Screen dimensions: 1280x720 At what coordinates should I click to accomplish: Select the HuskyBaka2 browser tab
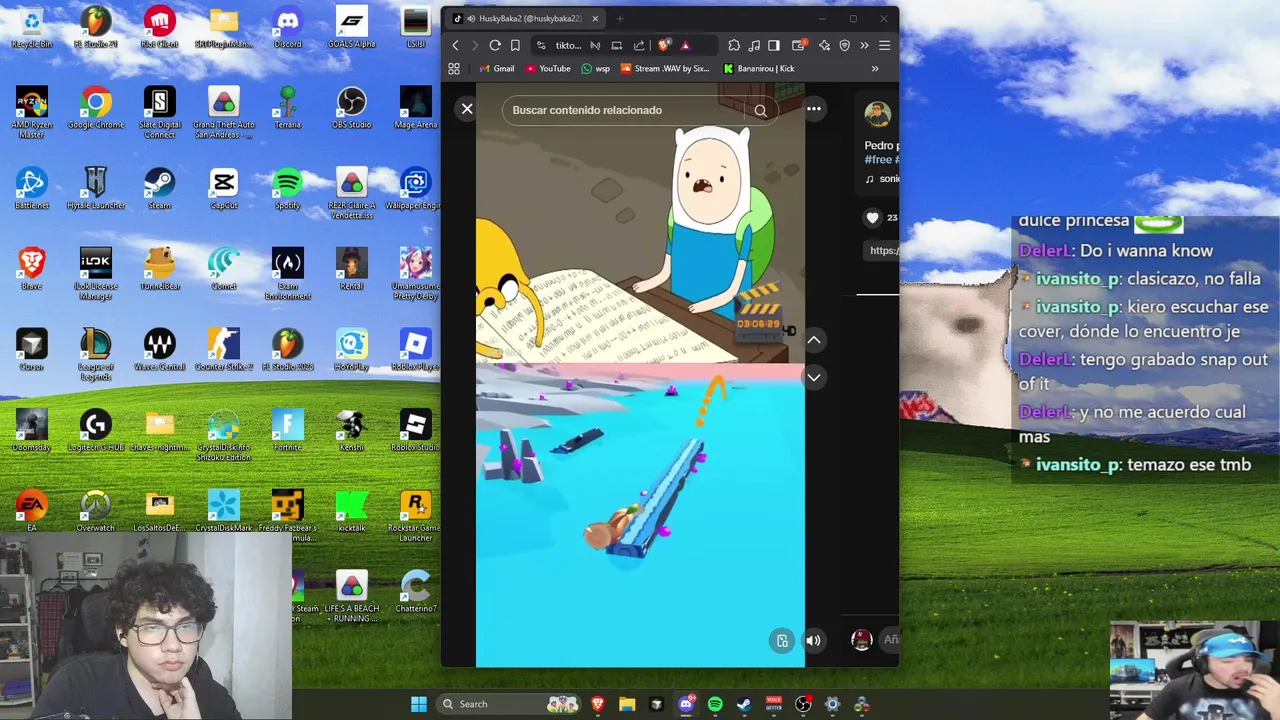pyautogui.click(x=524, y=18)
